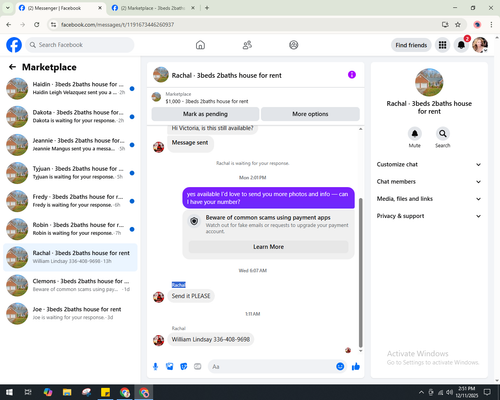Show hidden system tray icons chevron
This screenshot has width=500, height=400.
point(421,392)
